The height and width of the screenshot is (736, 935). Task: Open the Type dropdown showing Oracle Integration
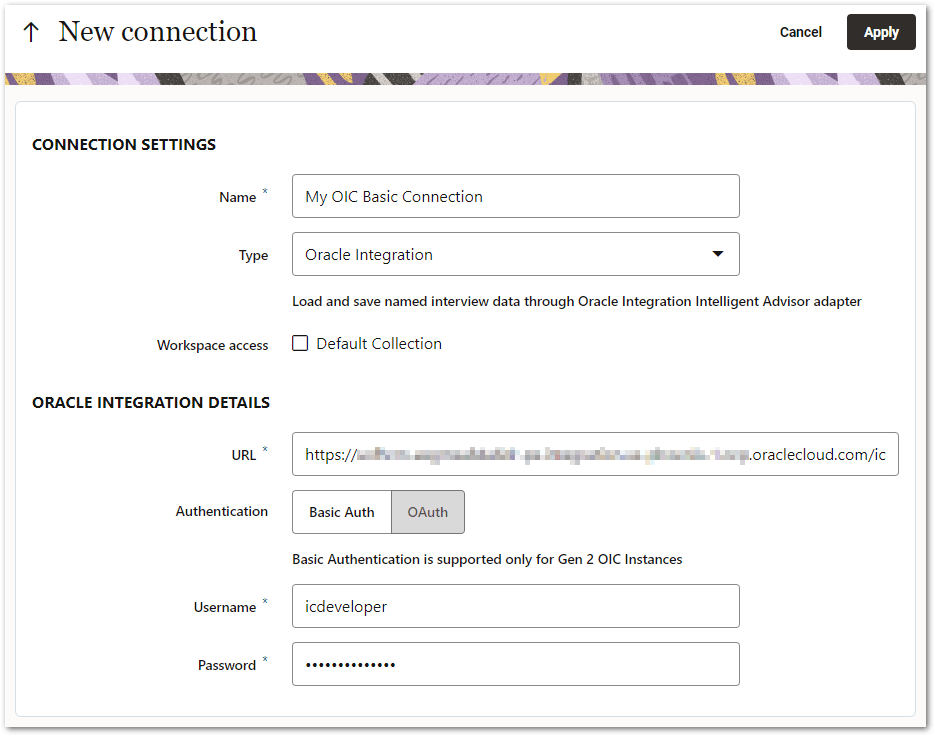(x=515, y=254)
